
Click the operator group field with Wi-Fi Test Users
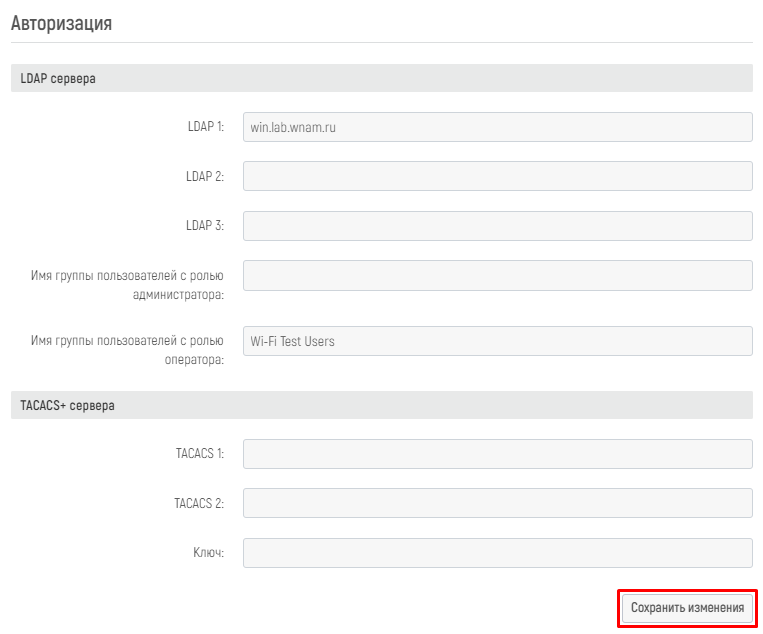coord(498,341)
